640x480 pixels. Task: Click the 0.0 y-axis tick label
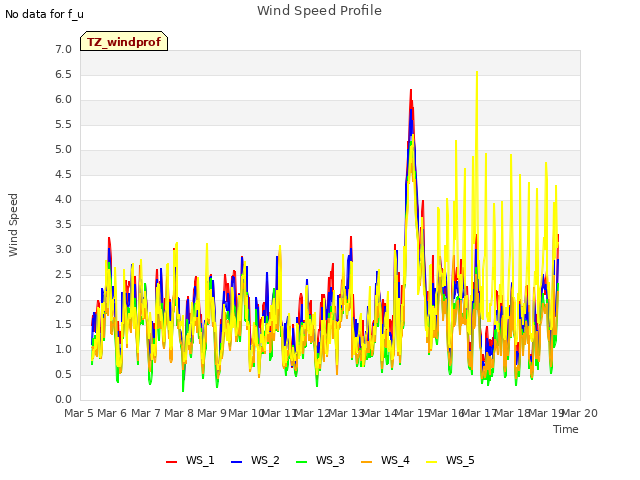(63, 400)
